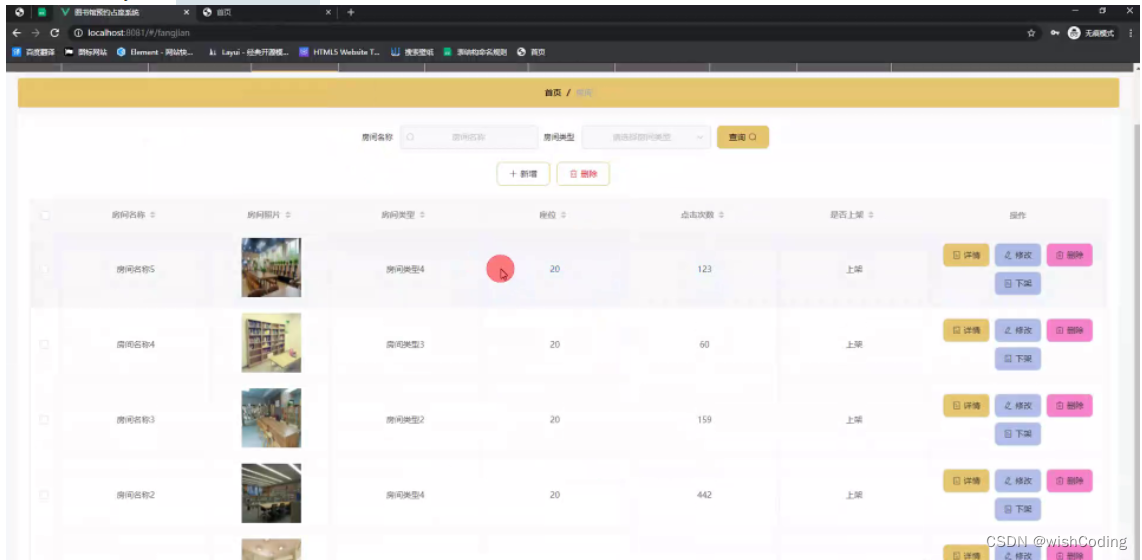1142x560 pixels.
Task: Click the 新增 add button
Action: tap(524, 174)
